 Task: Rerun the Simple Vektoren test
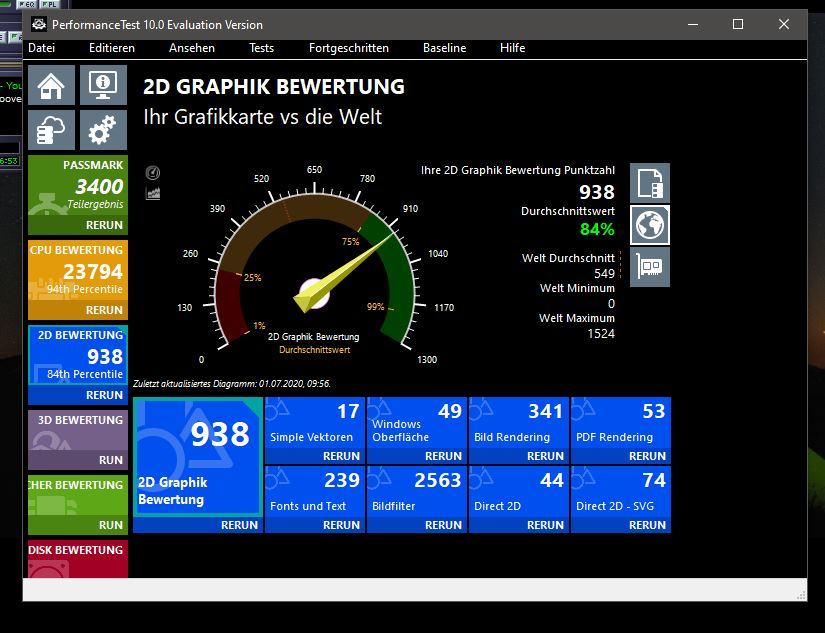[x=341, y=456]
